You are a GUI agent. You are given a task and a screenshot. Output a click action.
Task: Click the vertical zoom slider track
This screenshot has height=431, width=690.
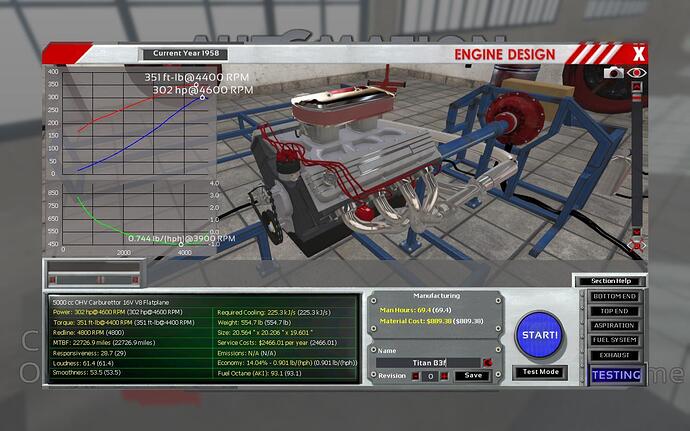click(637, 160)
